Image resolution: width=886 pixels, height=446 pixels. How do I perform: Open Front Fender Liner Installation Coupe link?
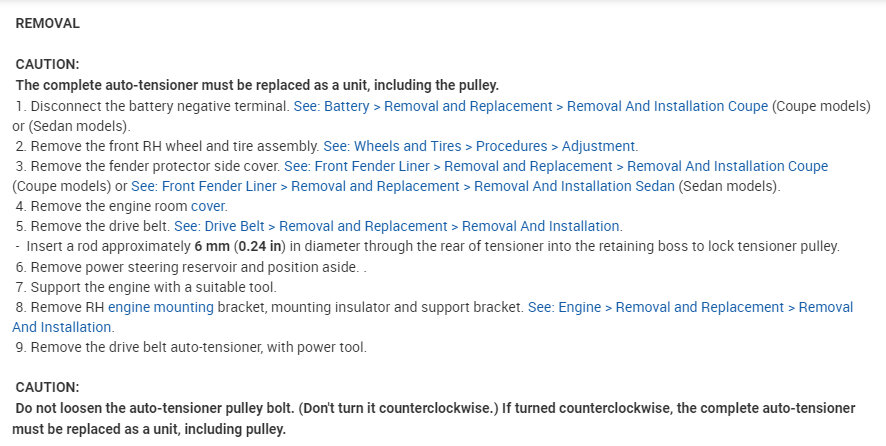(x=556, y=166)
